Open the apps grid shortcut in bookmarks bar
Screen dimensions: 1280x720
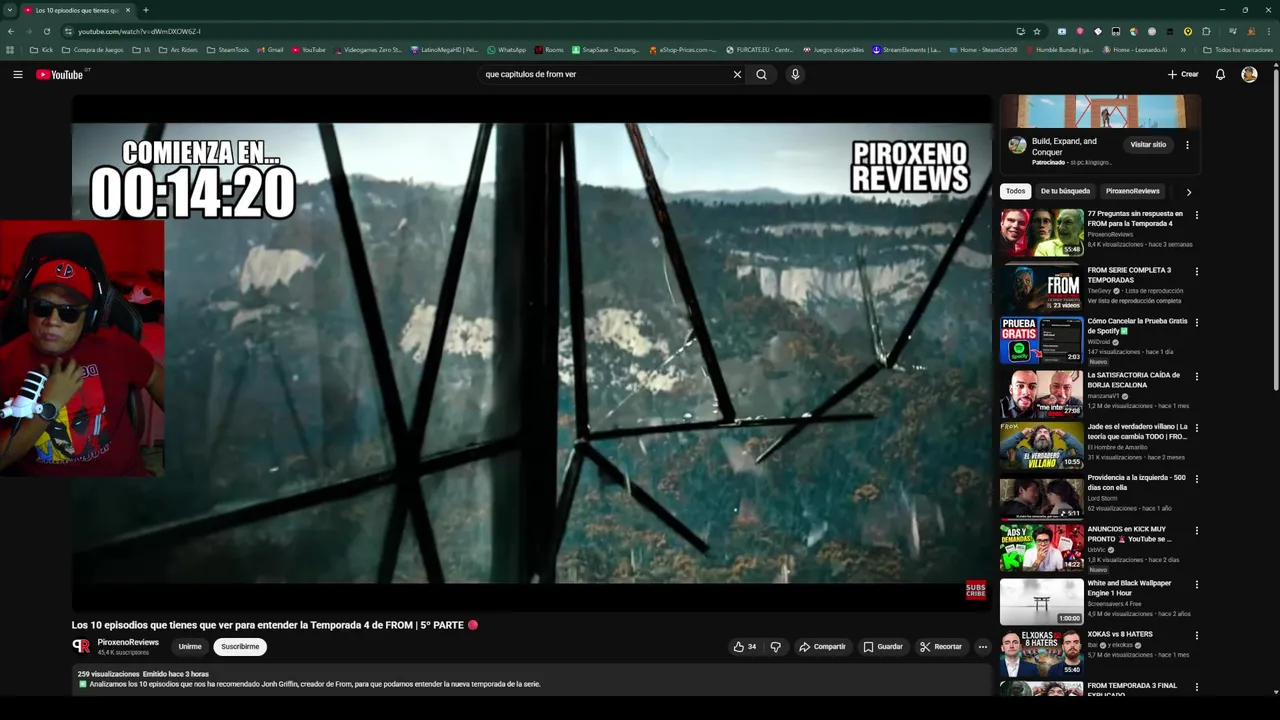click(10, 50)
